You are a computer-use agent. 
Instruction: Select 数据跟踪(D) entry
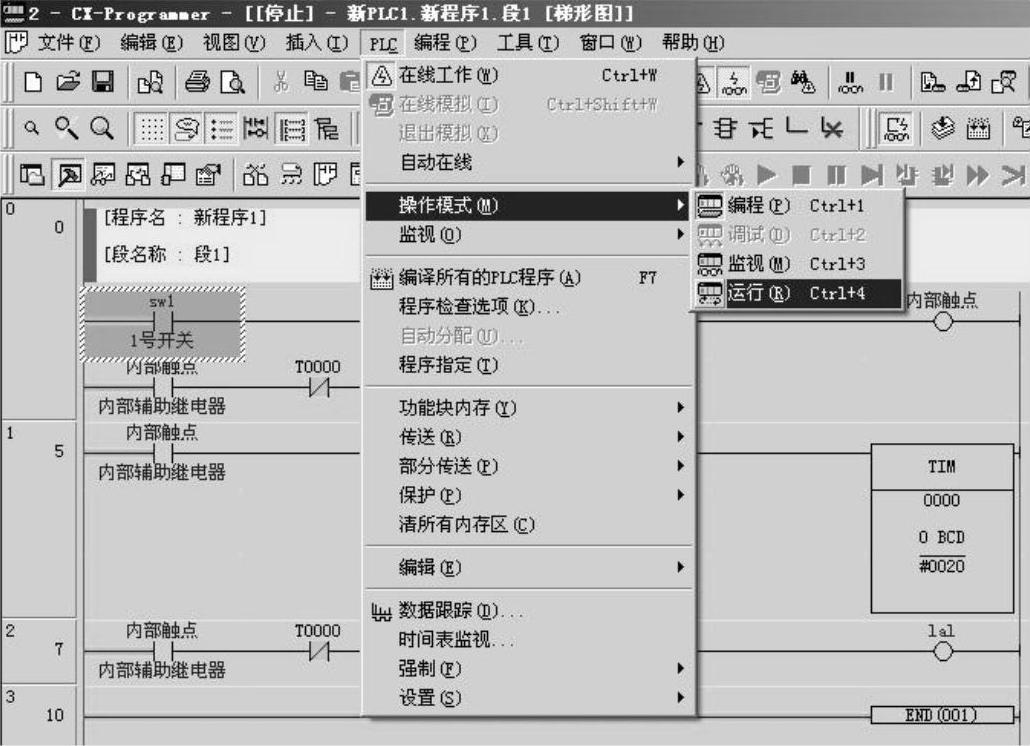coord(529,611)
